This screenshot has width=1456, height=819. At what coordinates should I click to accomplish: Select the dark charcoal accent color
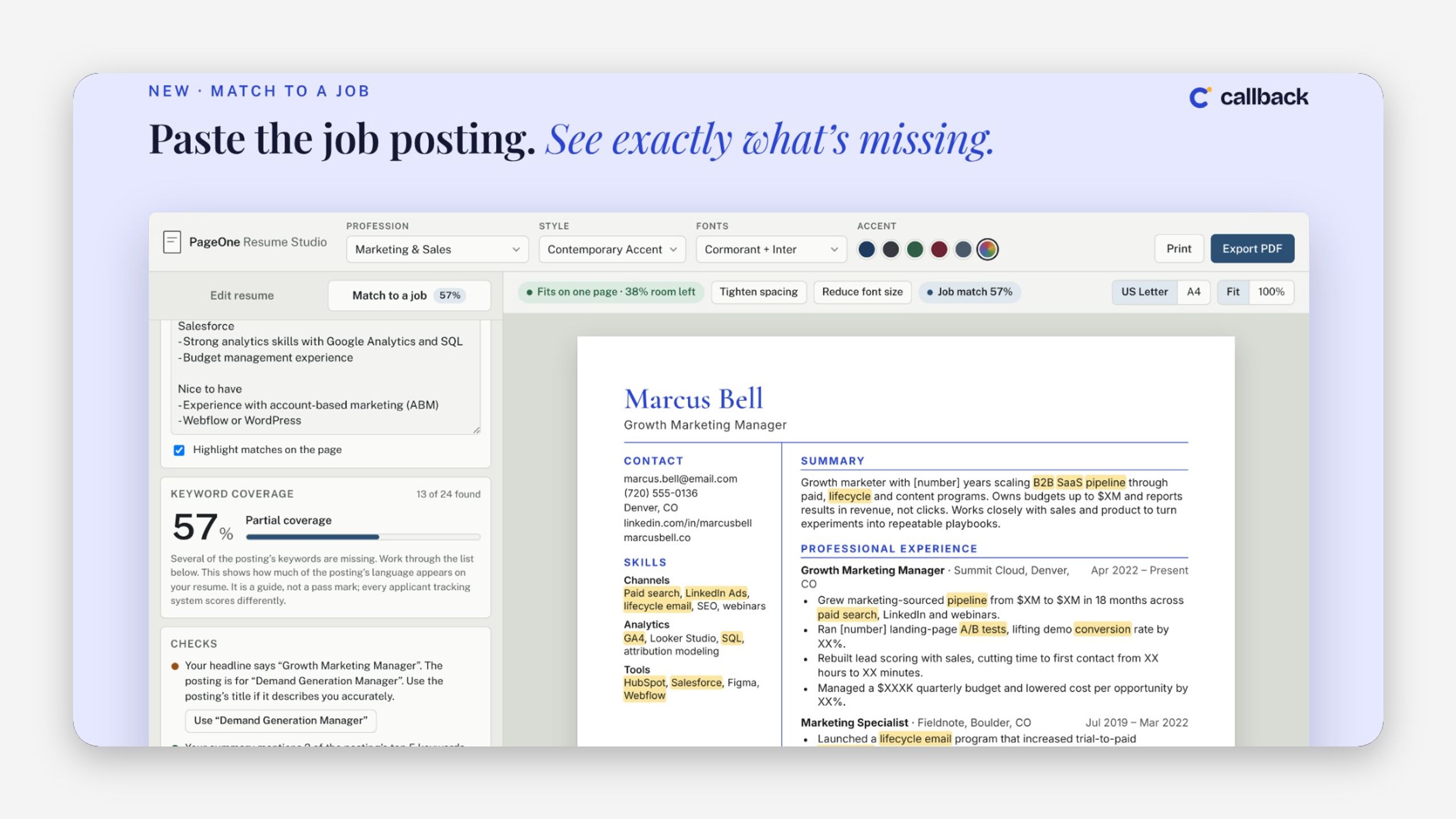coord(891,249)
